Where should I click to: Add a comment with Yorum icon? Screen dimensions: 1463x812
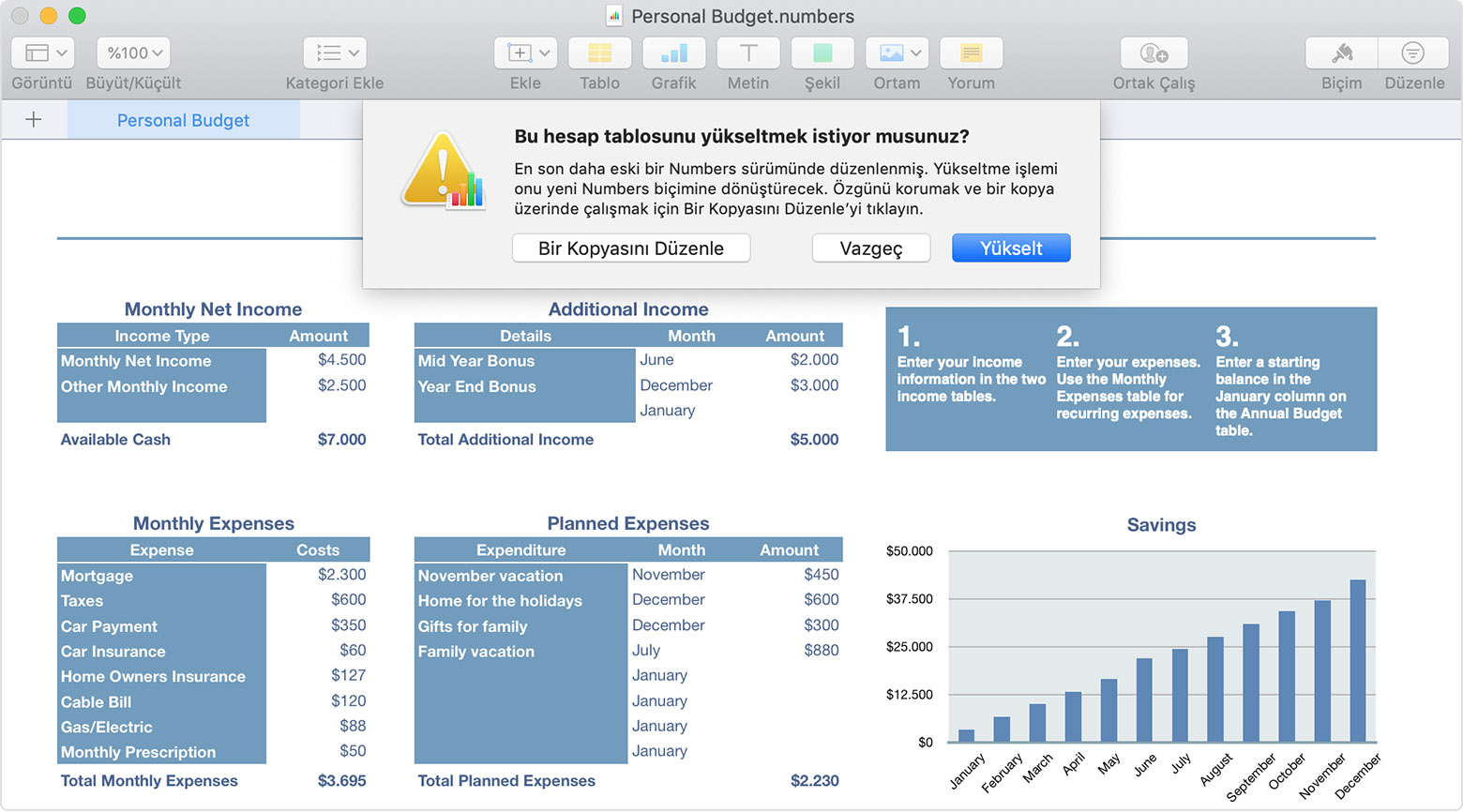[x=971, y=53]
